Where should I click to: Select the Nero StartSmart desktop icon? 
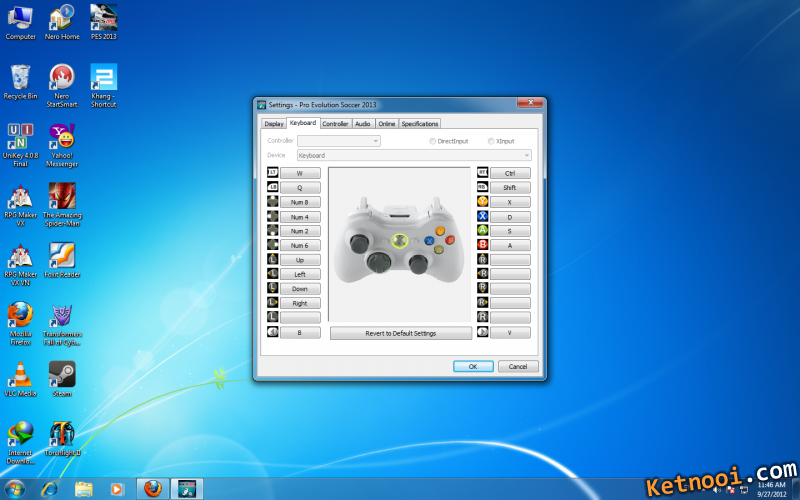[62, 86]
